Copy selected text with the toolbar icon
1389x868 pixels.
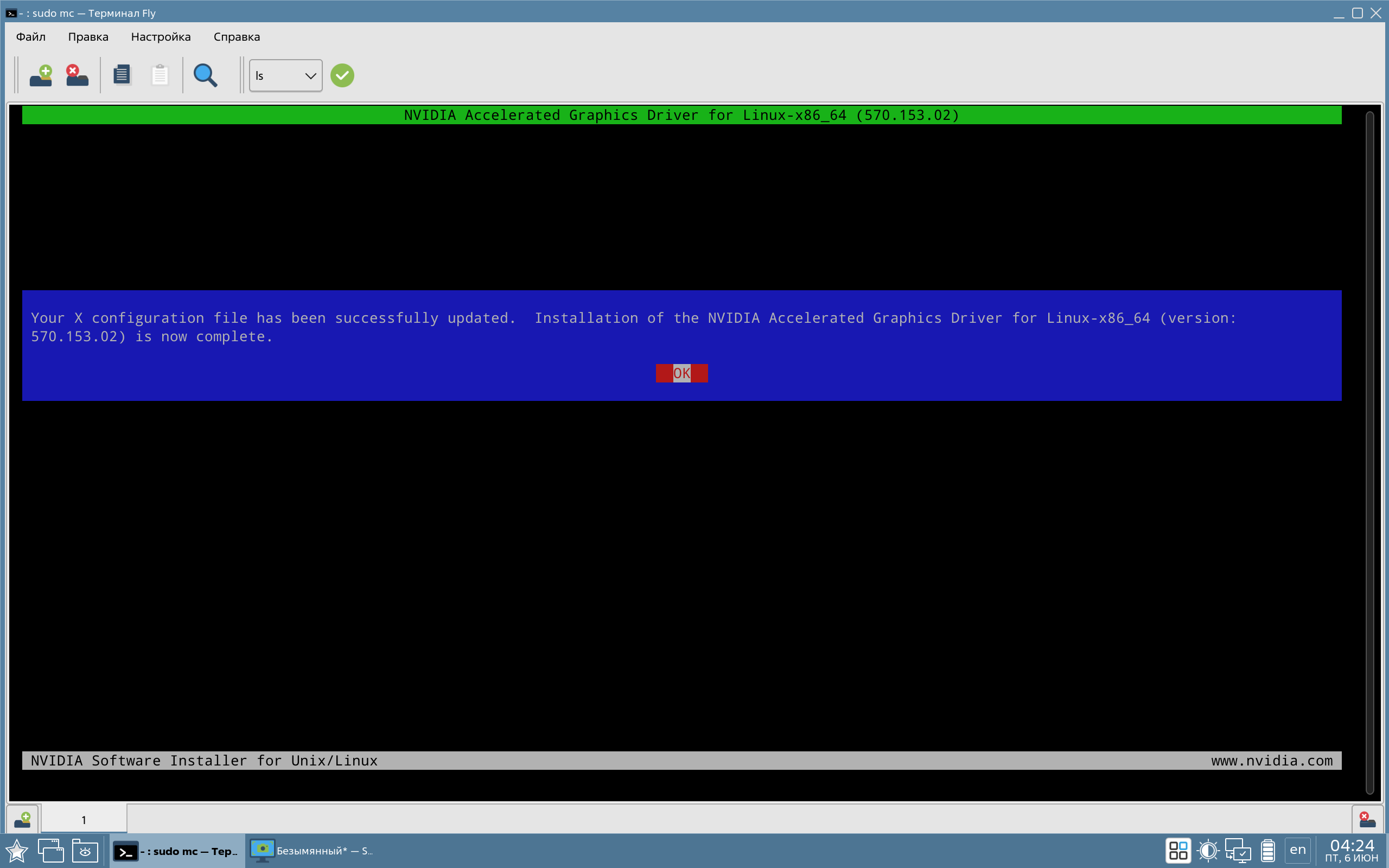point(122,75)
